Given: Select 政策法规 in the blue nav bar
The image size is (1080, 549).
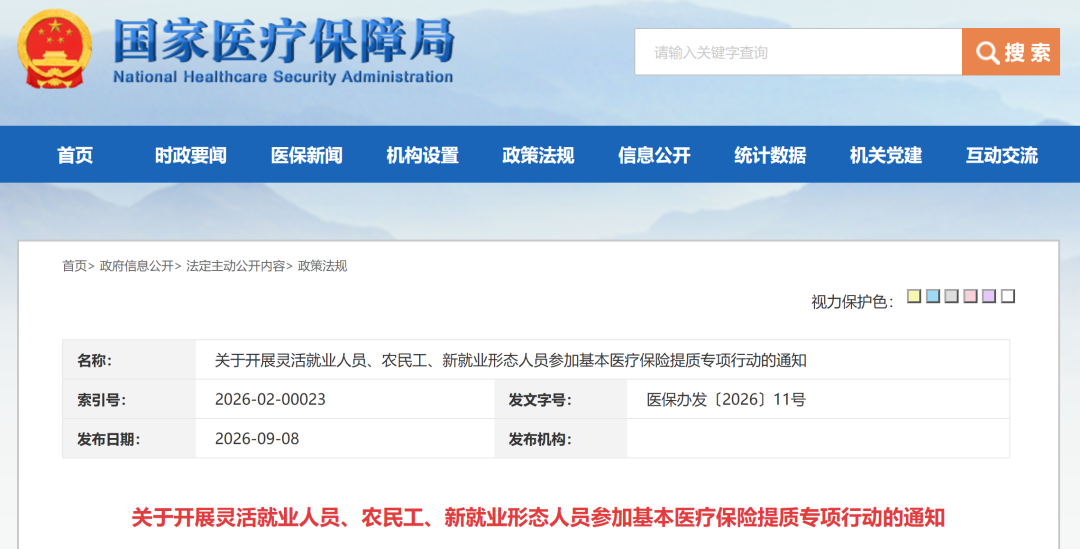Looking at the screenshot, I should click(538, 155).
